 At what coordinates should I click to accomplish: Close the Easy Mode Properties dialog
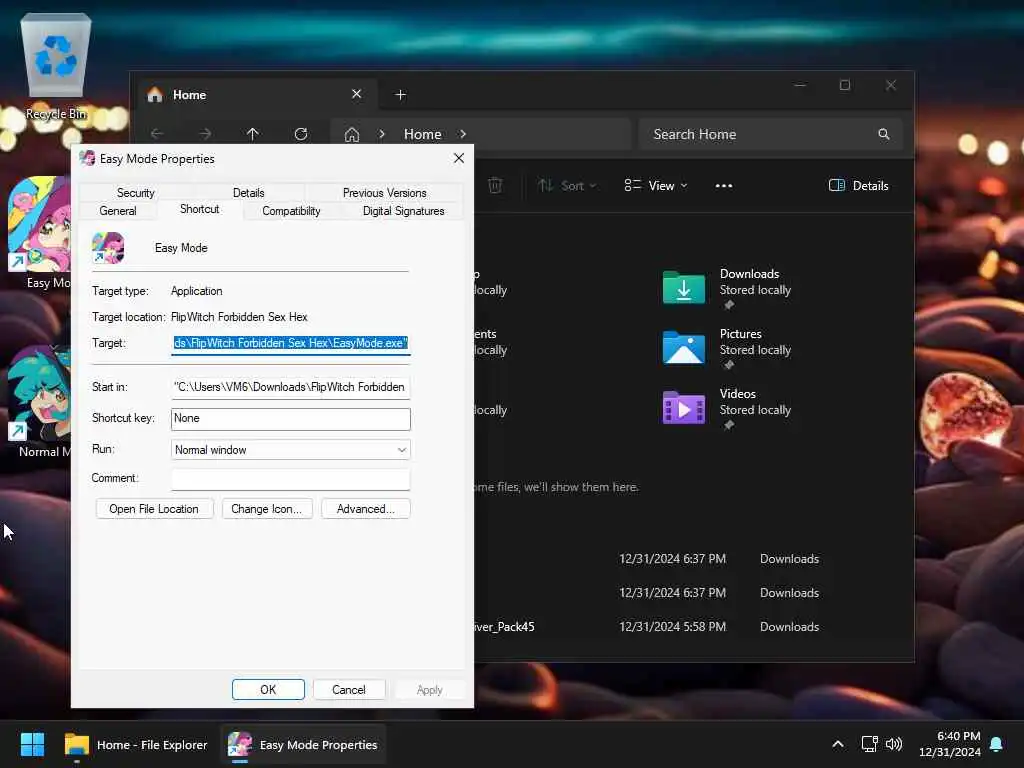coord(459,158)
